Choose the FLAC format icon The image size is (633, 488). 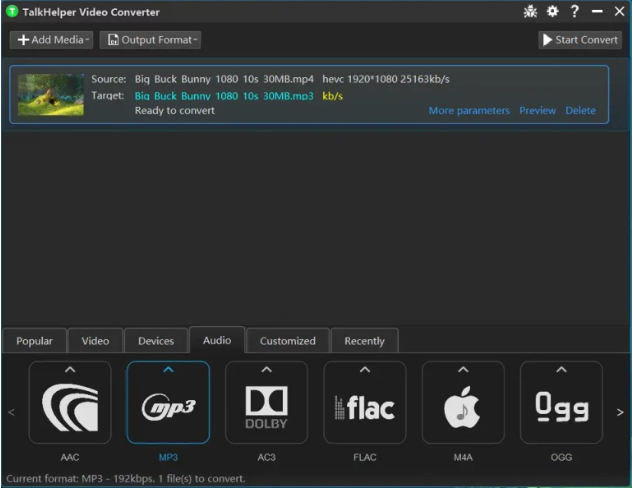click(365, 403)
